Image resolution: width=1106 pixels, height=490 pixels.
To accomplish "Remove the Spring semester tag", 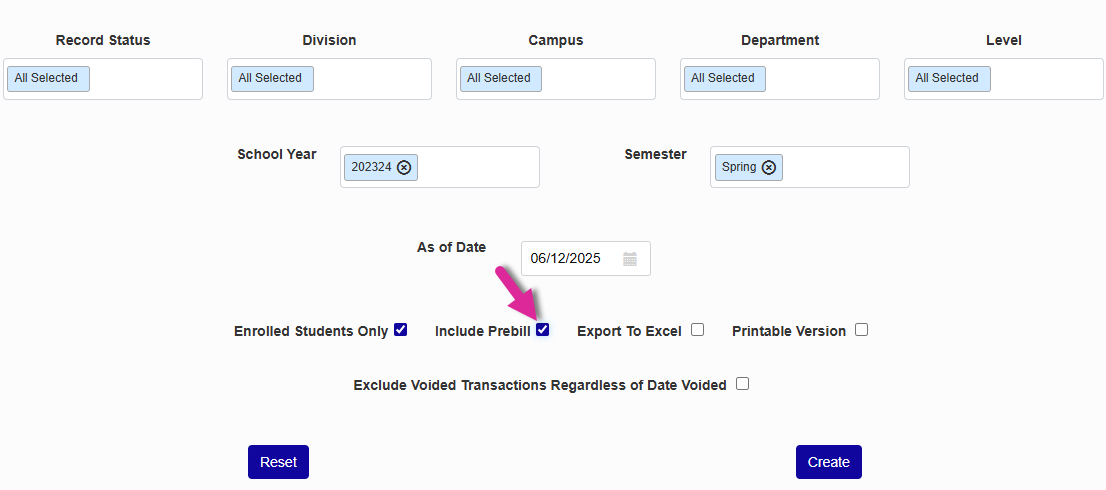I will point(769,168).
